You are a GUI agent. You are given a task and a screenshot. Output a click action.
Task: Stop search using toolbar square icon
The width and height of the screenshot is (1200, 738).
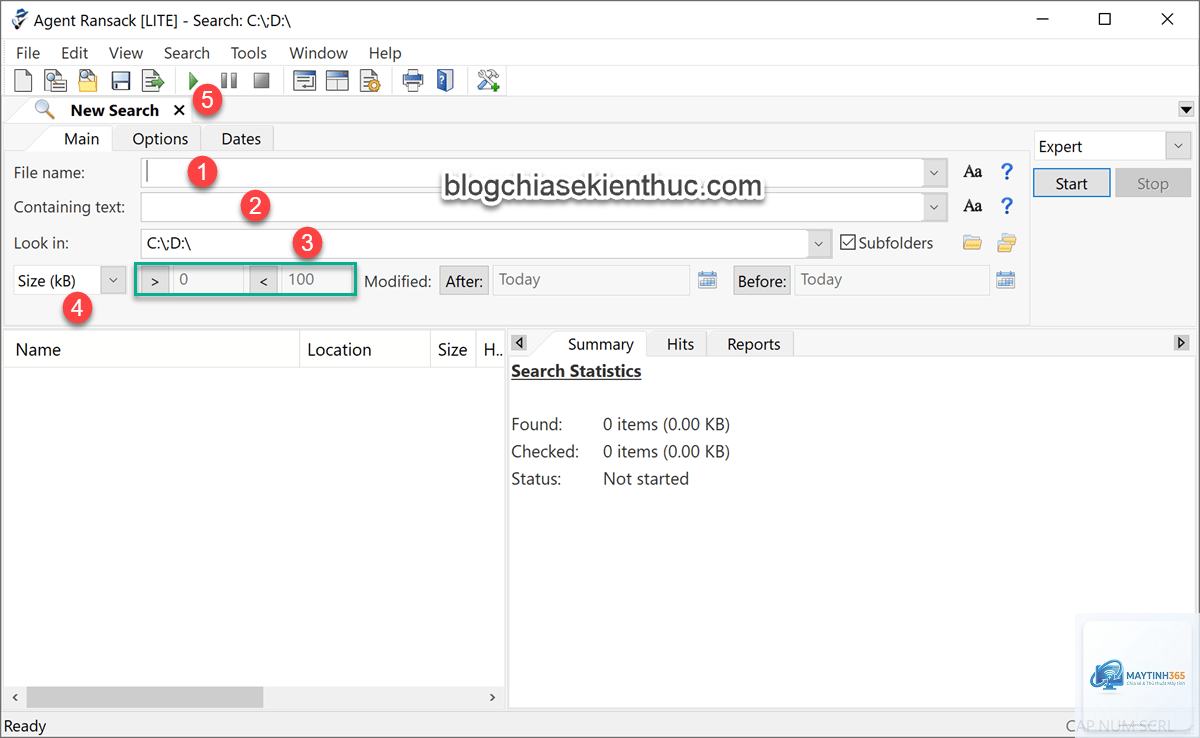click(x=262, y=81)
